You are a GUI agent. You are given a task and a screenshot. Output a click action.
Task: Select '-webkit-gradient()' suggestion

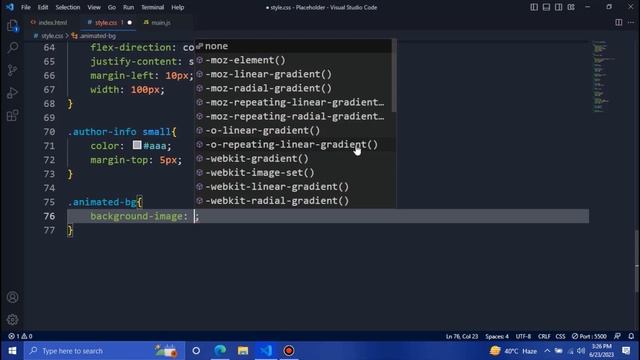tap(293, 158)
